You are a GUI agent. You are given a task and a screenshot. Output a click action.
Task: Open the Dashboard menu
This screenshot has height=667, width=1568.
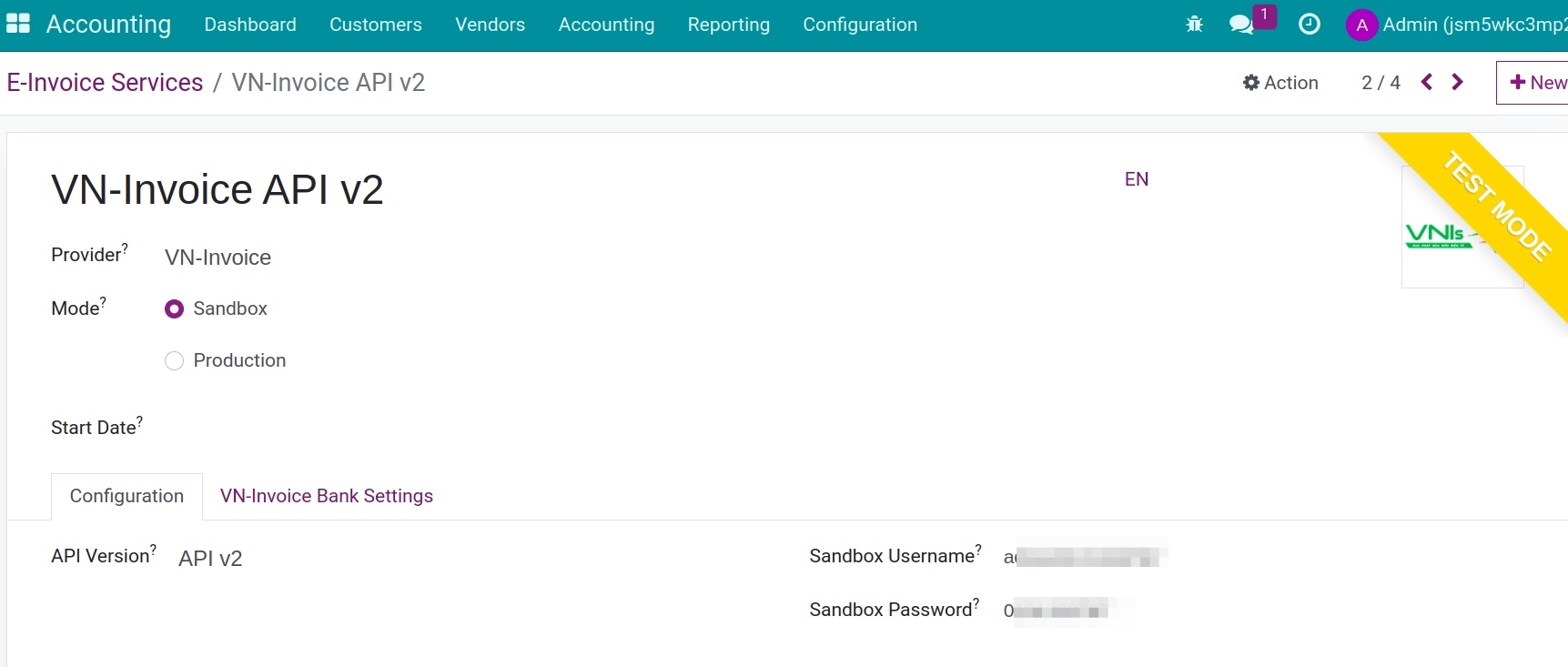(x=250, y=25)
